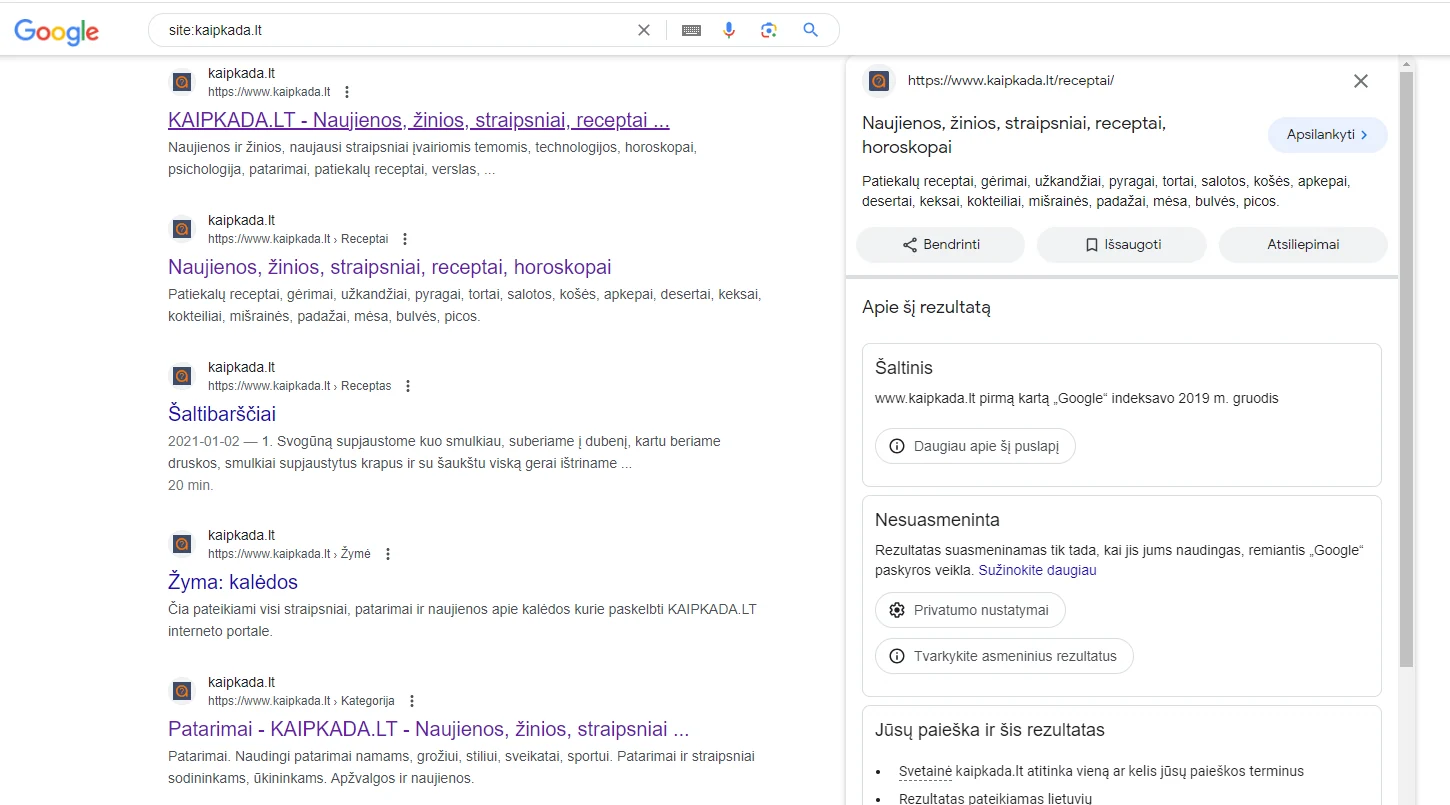Click the Apsilankyti button
The image size is (1450, 805).
(x=1327, y=135)
